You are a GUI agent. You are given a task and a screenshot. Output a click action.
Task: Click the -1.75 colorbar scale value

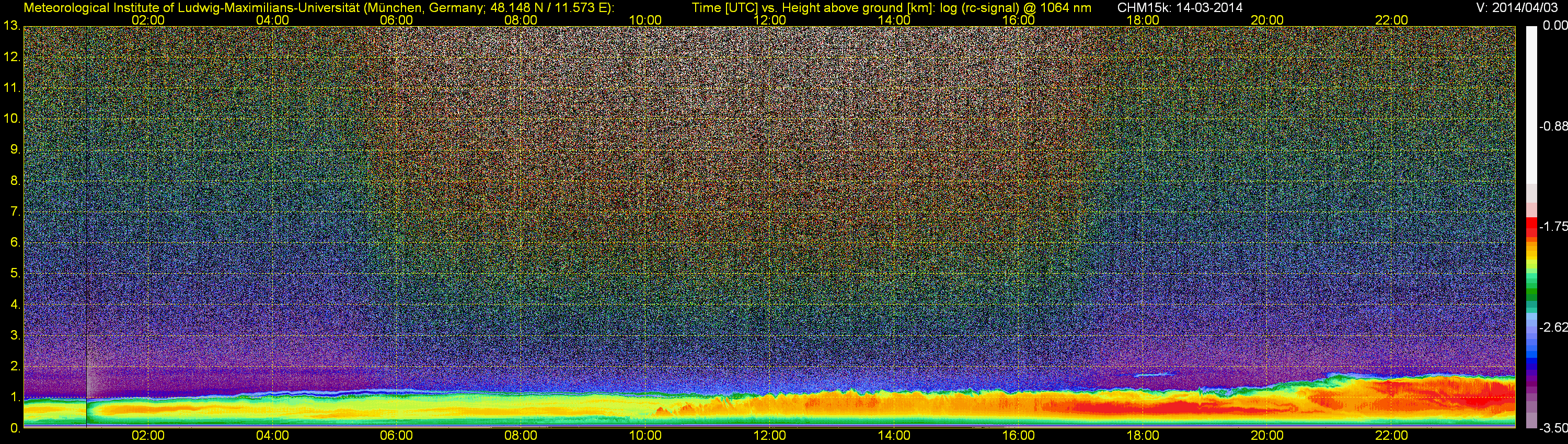(1553, 226)
